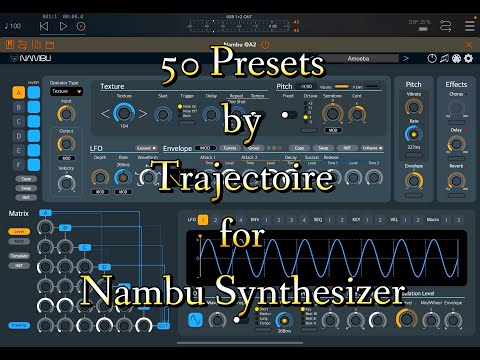The image size is (480, 360).
Task: Toggle operator E on/off square
Action: (34, 150)
